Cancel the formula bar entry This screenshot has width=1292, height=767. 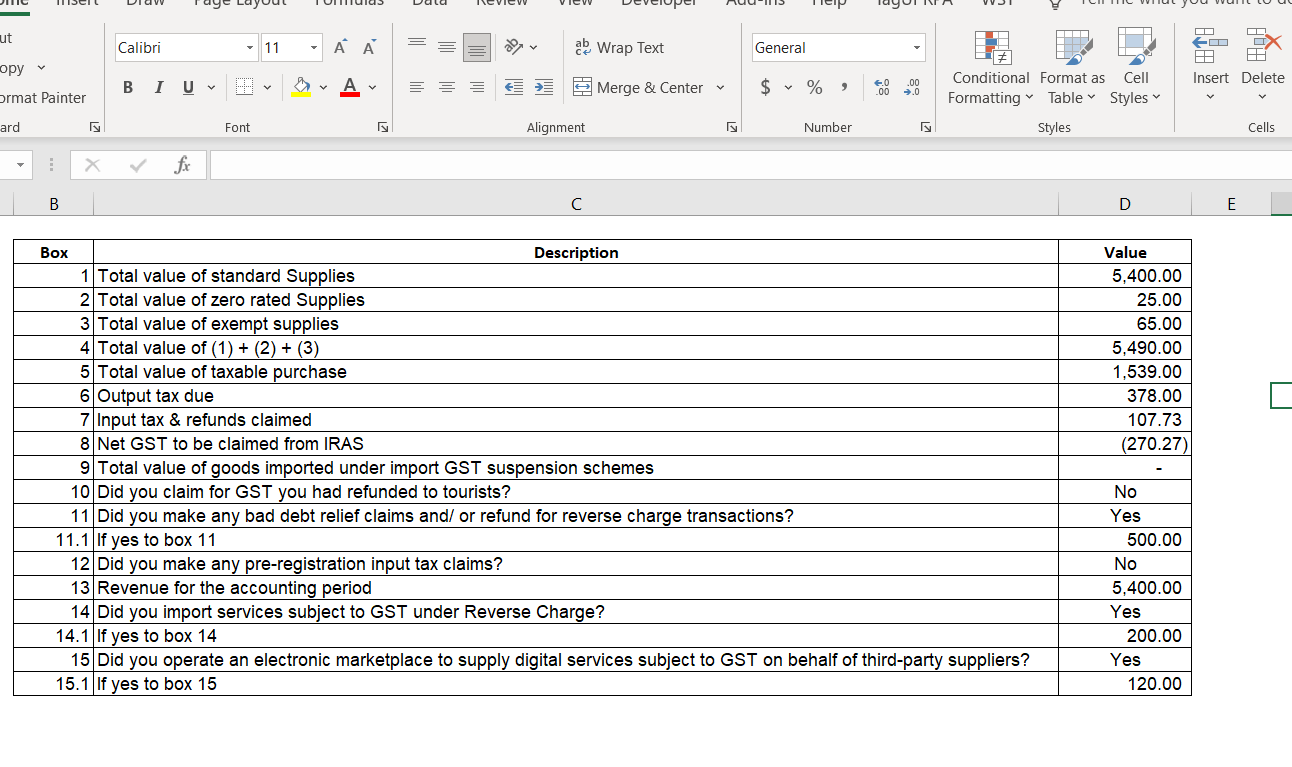[x=92, y=166]
